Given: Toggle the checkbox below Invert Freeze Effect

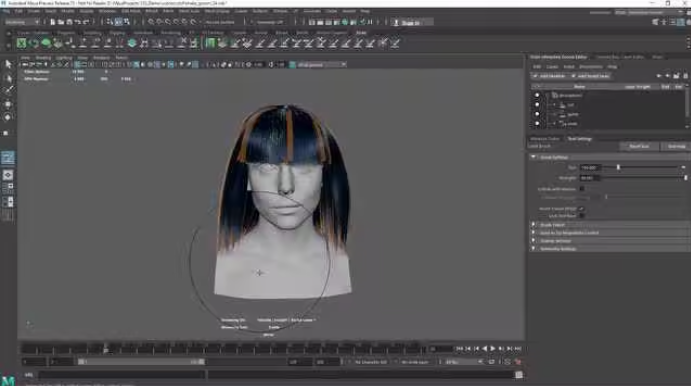Looking at the screenshot, I should click(582, 216).
